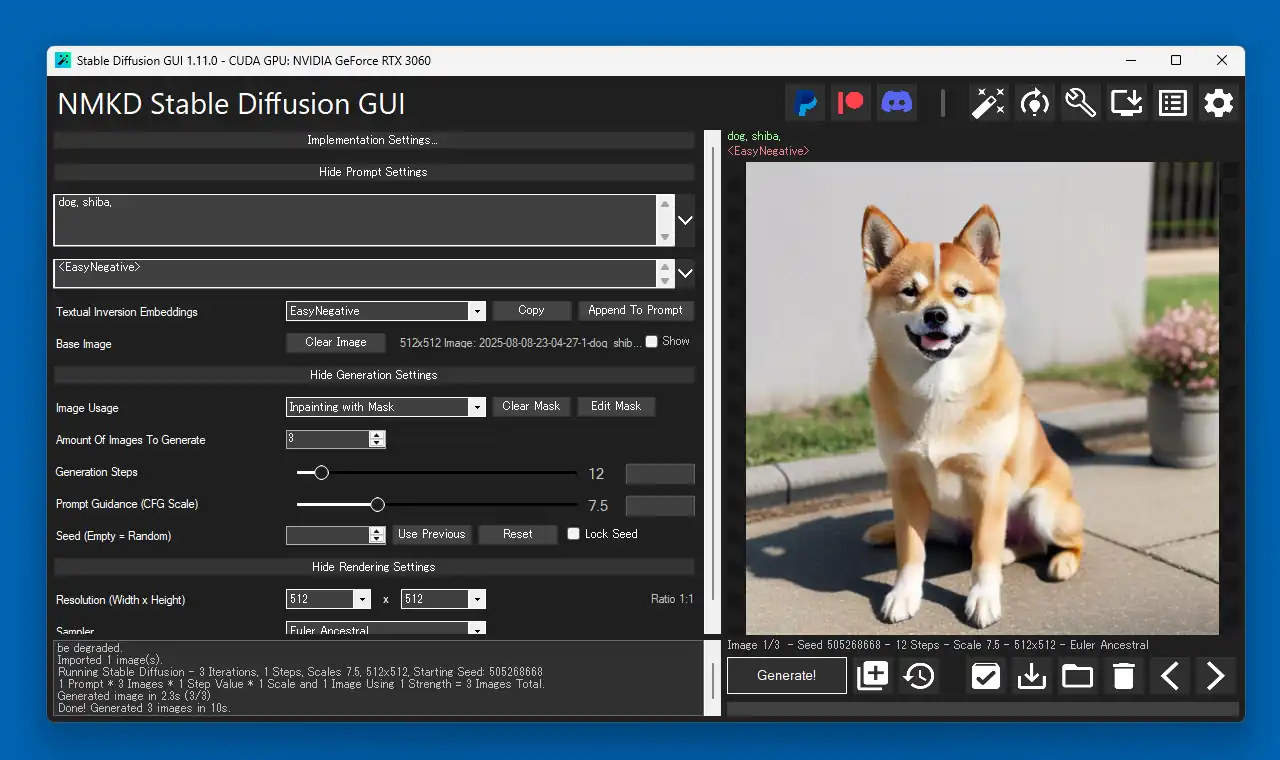This screenshot has height=760, width=1280.
Task: Enable the Lock Seed checkbox
Action: point(574,534)
